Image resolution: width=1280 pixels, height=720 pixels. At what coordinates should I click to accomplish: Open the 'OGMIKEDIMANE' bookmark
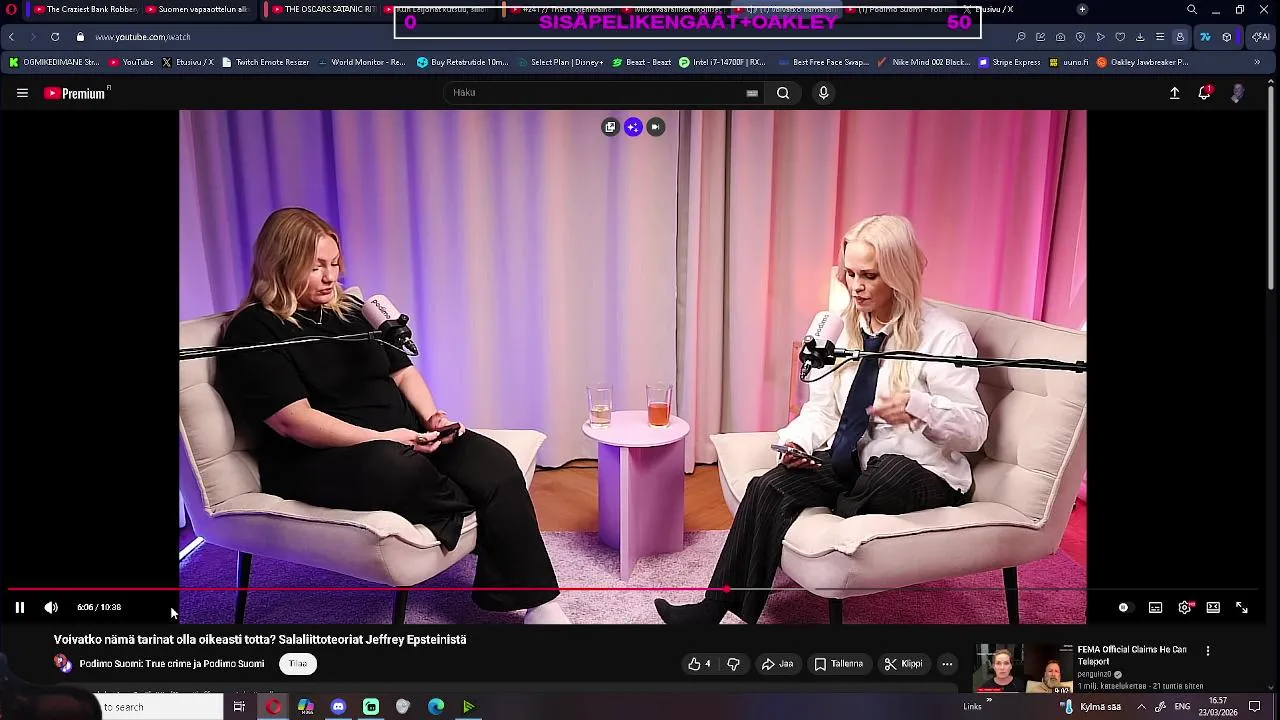click(54, 62)
